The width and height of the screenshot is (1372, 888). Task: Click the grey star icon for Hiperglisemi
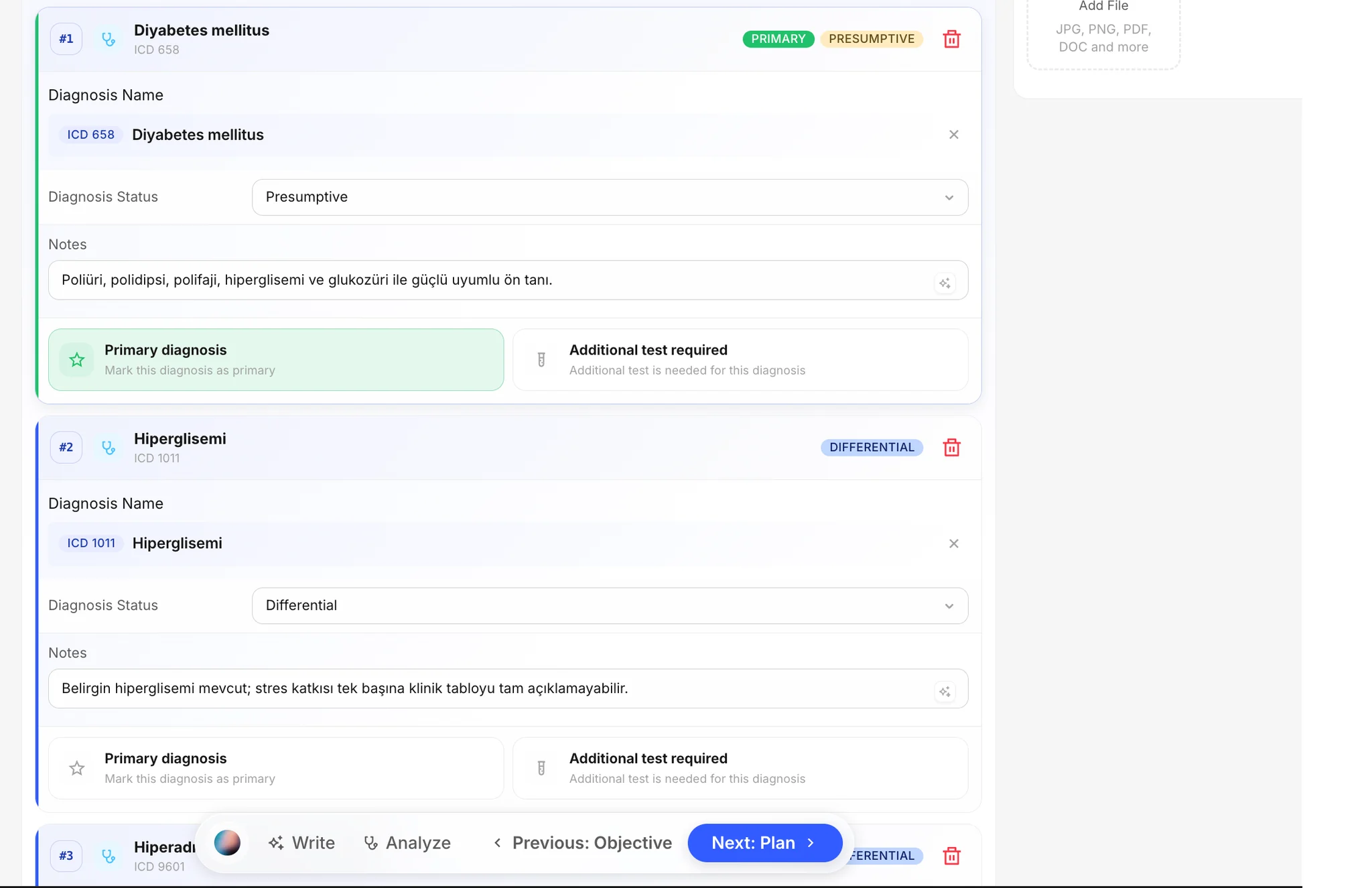pyautogui.click(x=77, y=768)
